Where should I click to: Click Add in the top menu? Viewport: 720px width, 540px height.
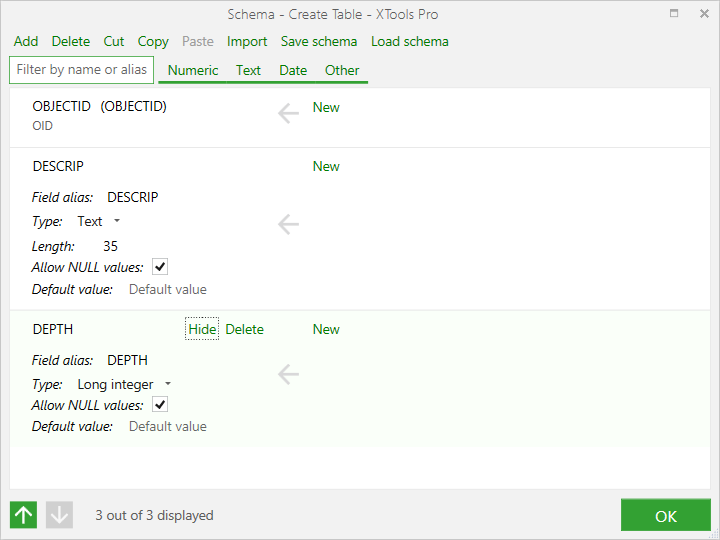click(26, 41)
